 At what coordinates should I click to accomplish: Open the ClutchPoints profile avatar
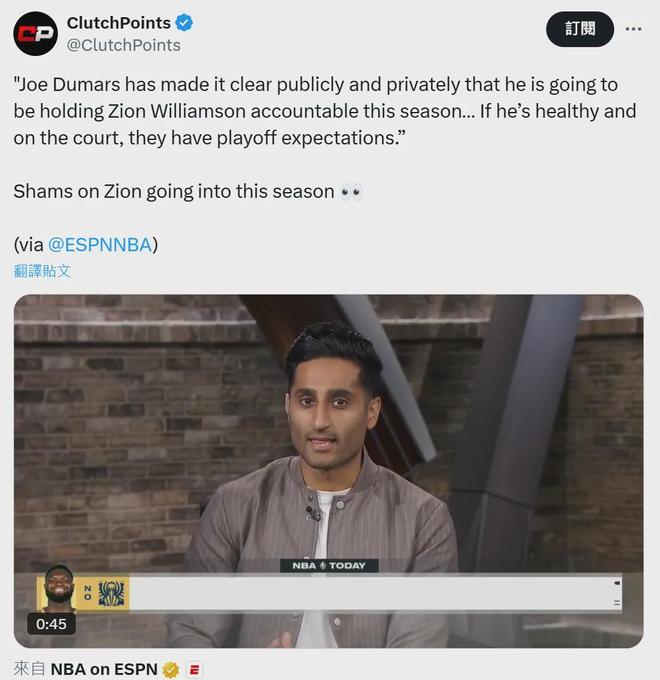pyautogui.click(x=36, y=33)
